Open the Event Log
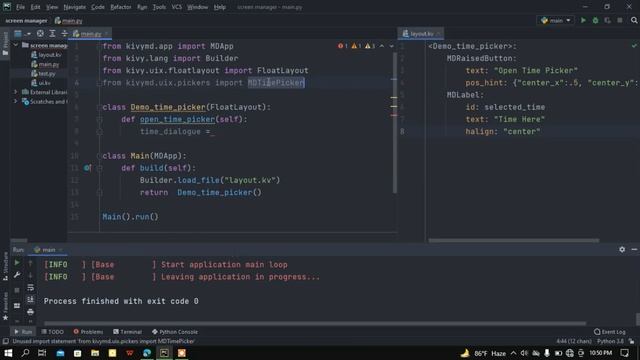 click(x=610, y=332)
